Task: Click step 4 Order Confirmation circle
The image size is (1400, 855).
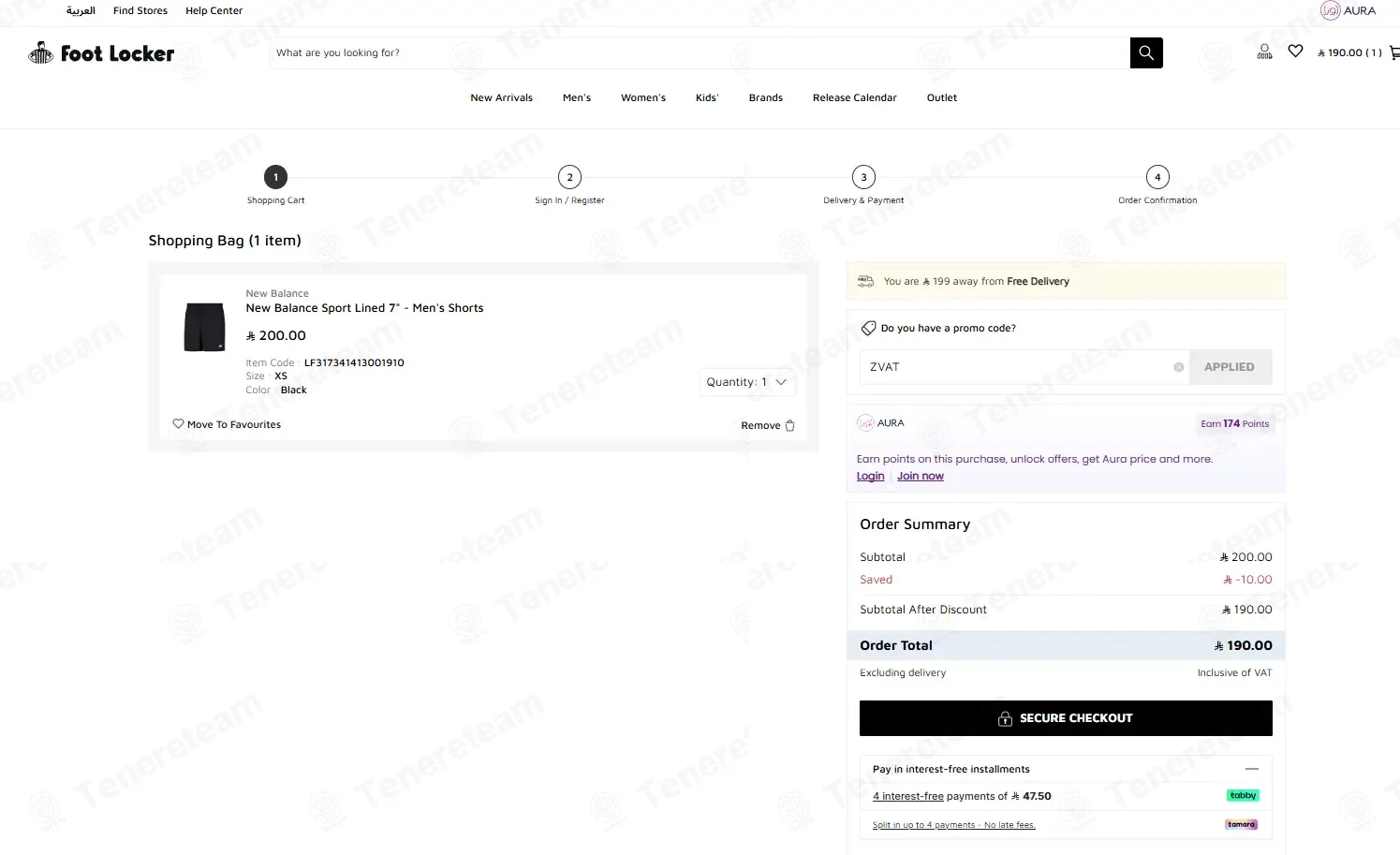Action: click(1157, 177)
